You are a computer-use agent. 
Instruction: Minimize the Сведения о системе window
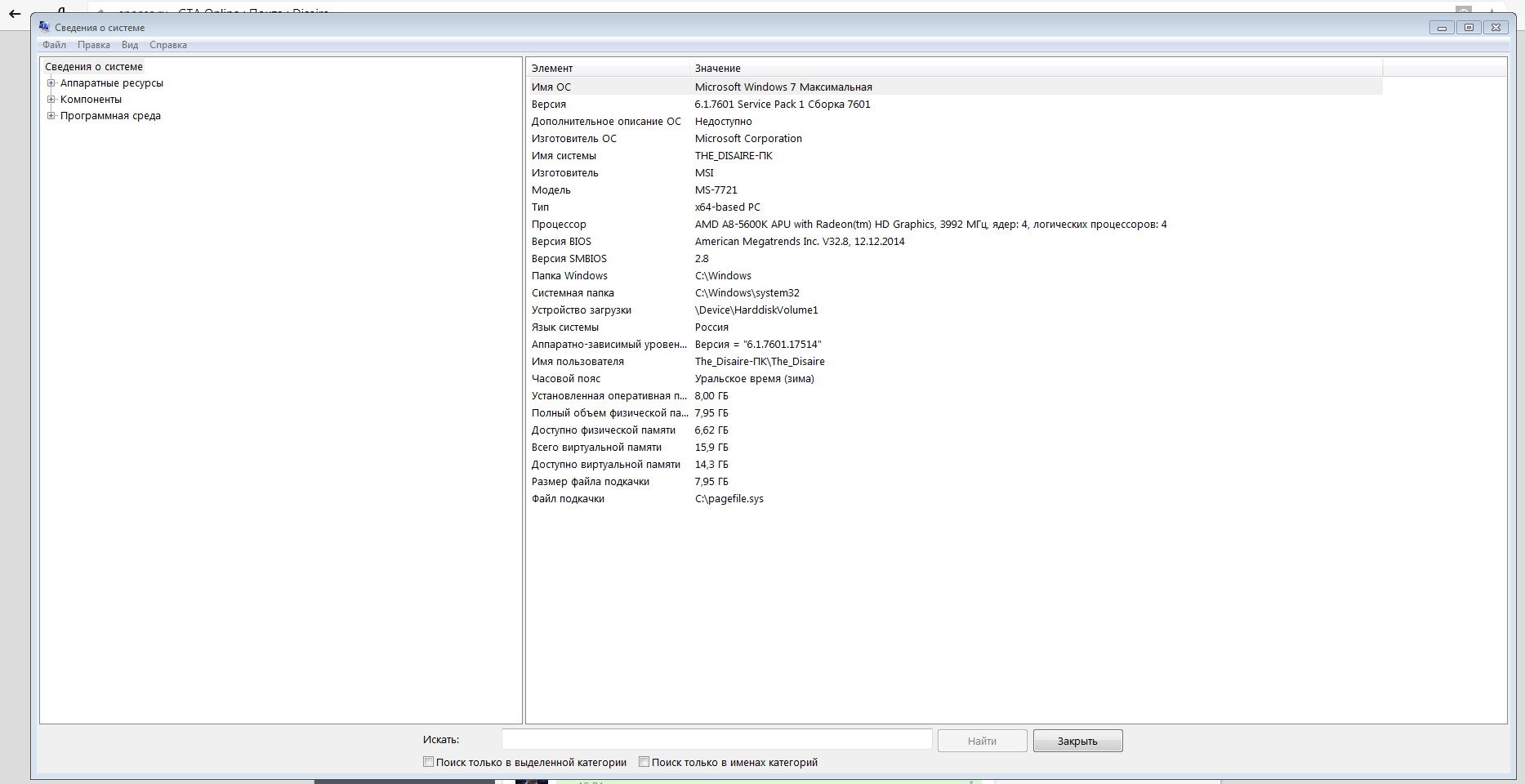click(x=1442, y=28)
